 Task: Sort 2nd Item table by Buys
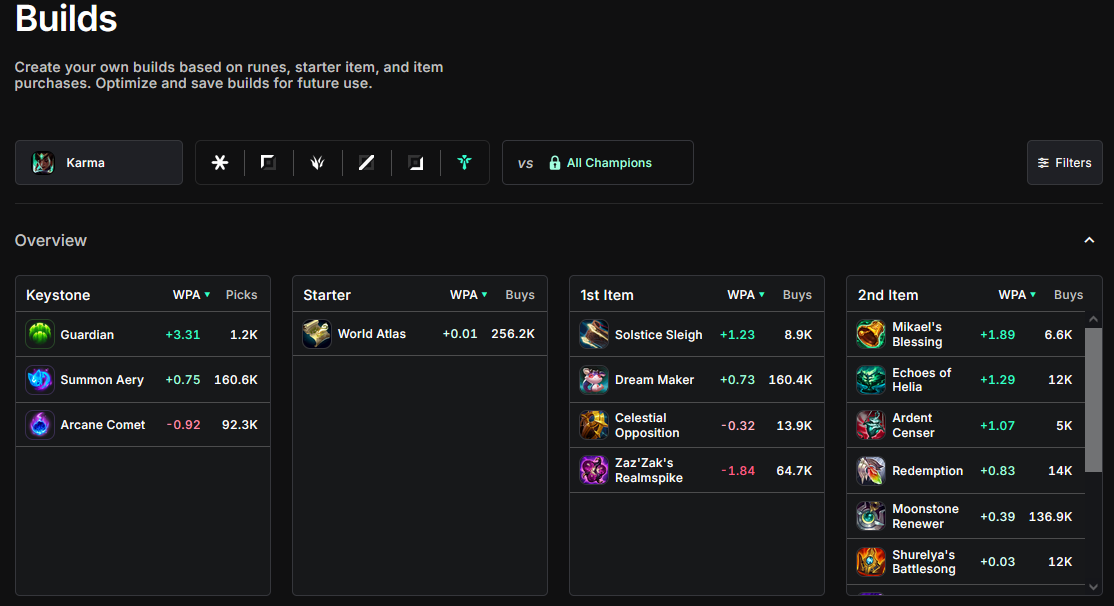coord(1069,295)
